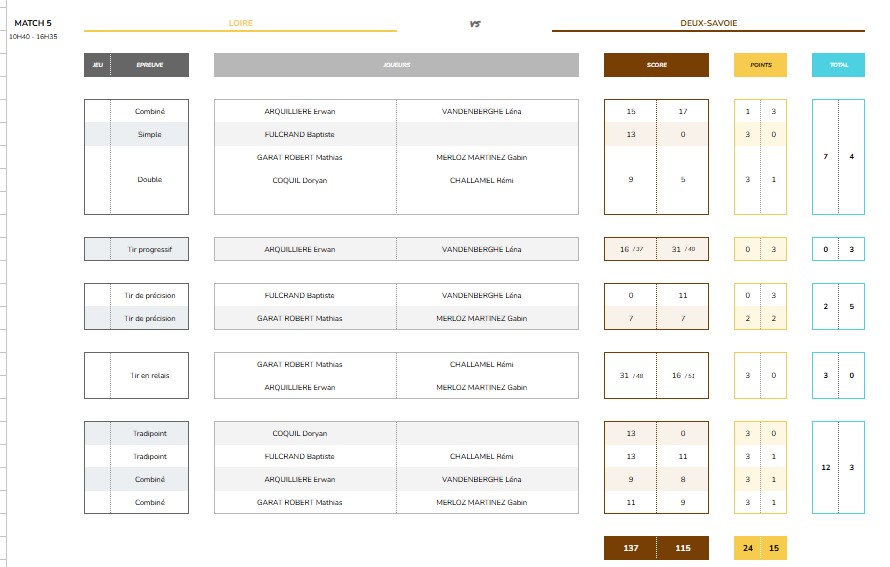Screen dimensions: 890x567
Task: Select the MATCH 5 title label
Action: pyautogui.click(x=33, y=23)
